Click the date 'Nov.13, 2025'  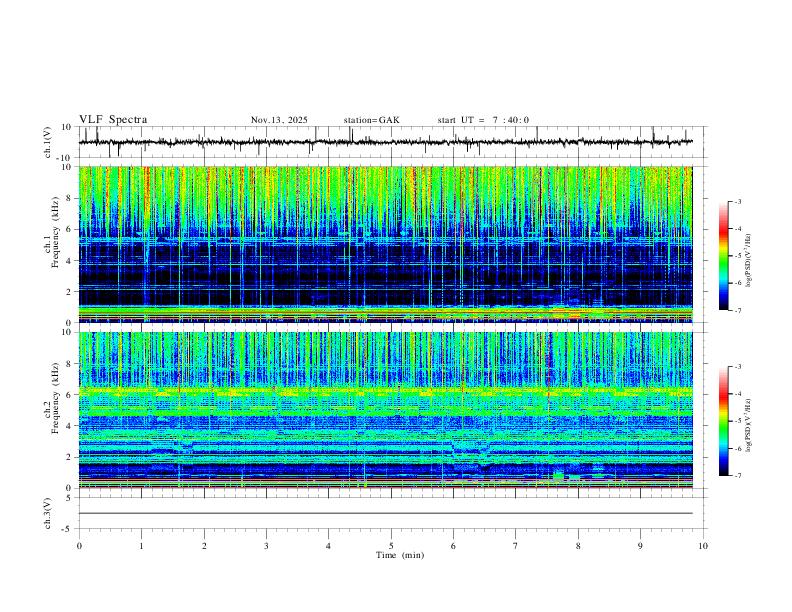tap(279, 120)
